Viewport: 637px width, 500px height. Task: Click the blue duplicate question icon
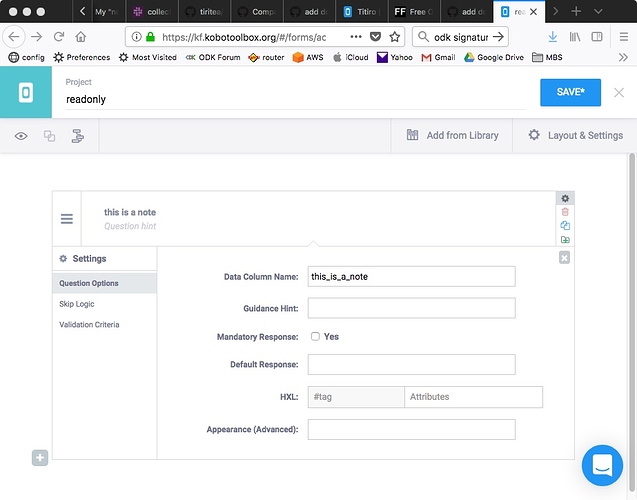click(565, 226)
